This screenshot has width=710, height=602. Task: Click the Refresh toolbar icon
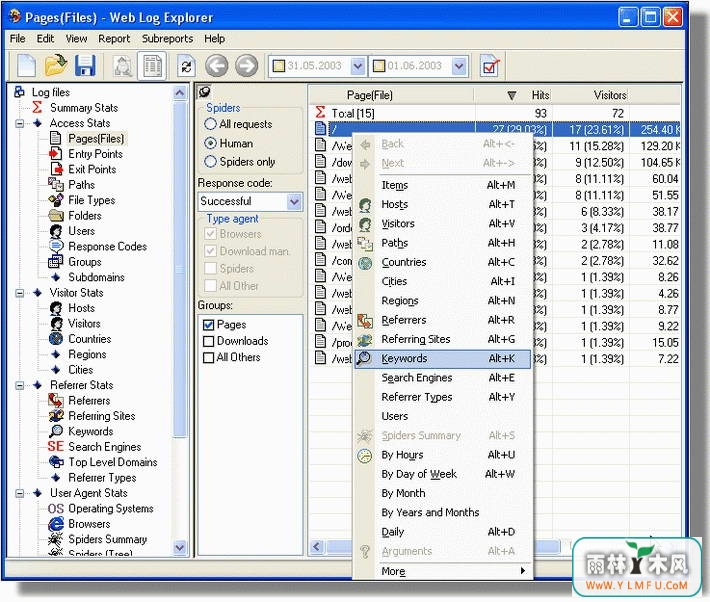(x=187, y=67)
